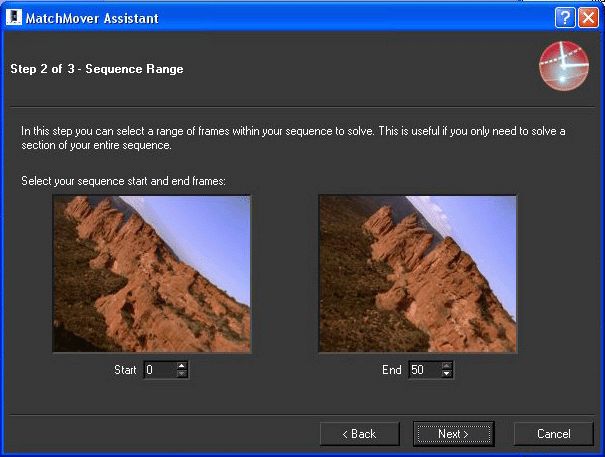605x457 pixels.
Task: Increase the Start frame with up arrow
Action: 182,366
